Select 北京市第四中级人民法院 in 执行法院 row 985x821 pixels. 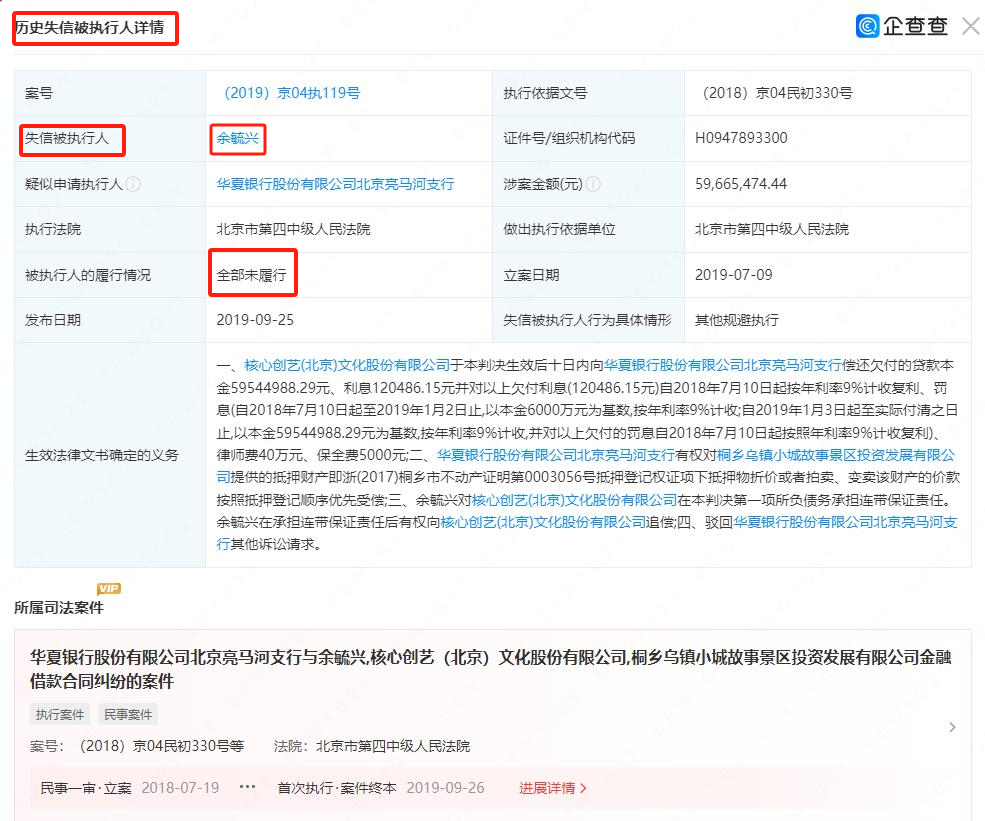[x=293, y=229]
